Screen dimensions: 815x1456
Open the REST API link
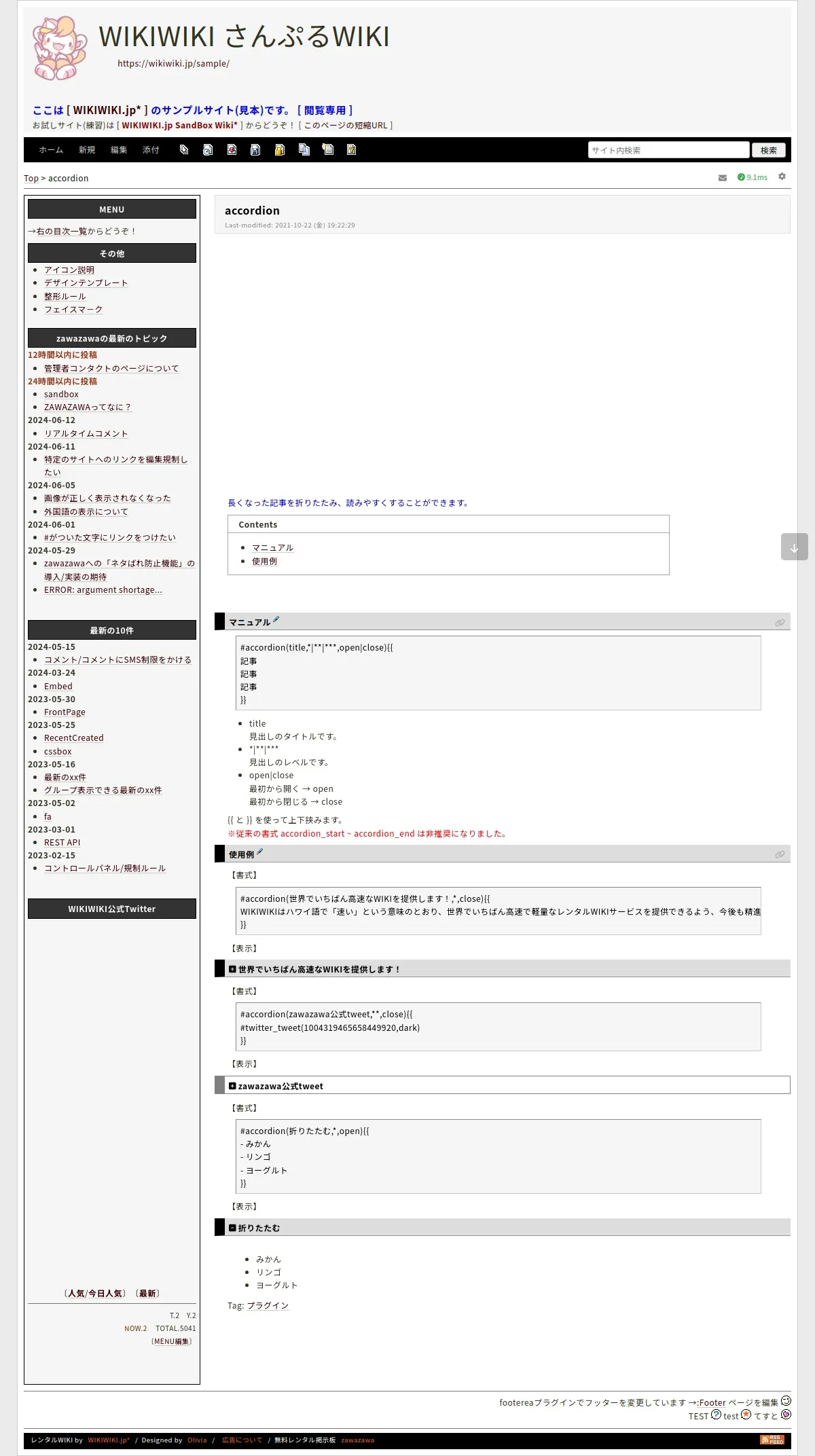pyautogui.click(x=62, y=843)
